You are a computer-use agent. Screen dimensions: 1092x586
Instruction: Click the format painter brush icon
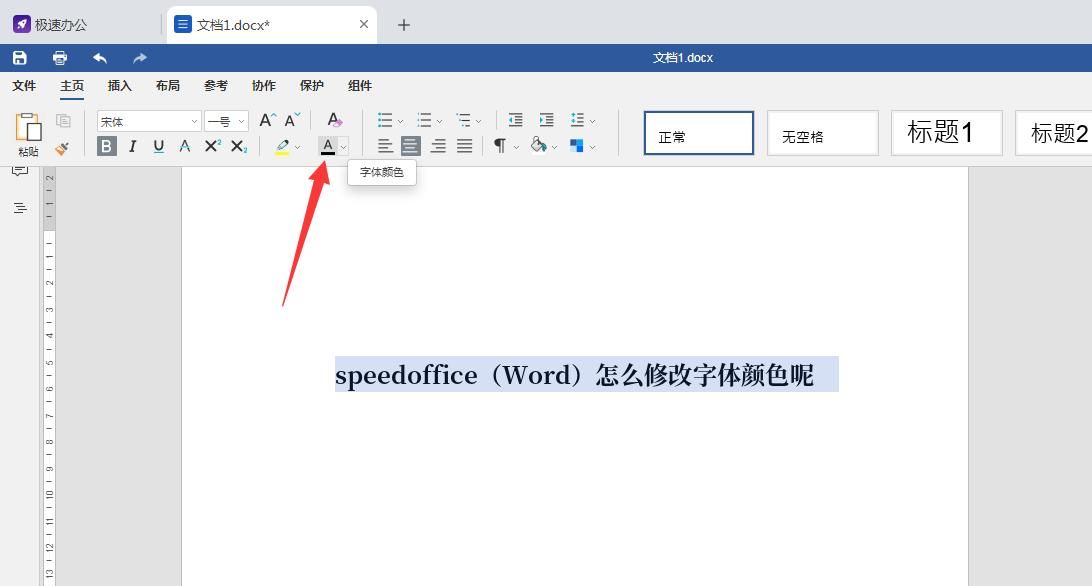click(62, 148)
